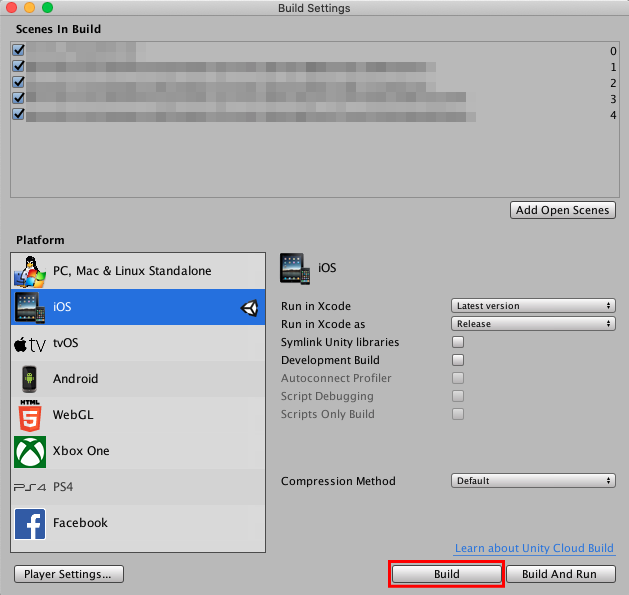The height and width of the screenshot is (595, 629).
Task: Select the PS4 platform label
Action: (x=63, y=487)
